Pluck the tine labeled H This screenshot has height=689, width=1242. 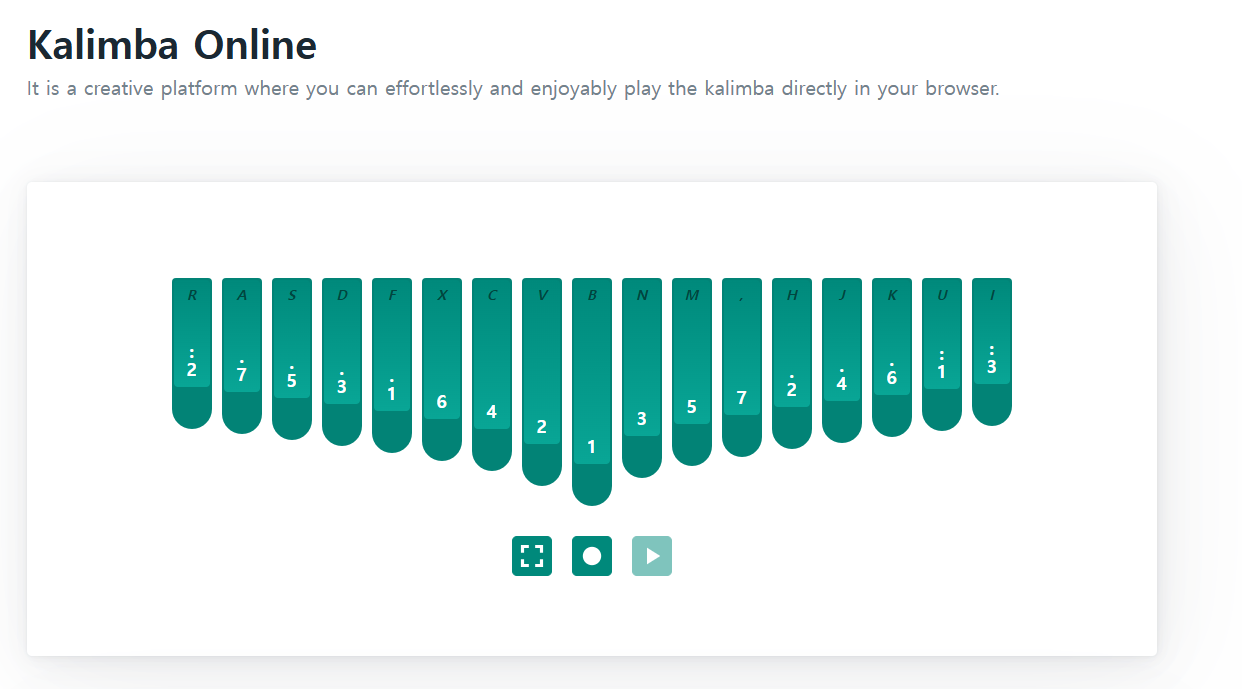pyautogui.click(x=792, y=363)
